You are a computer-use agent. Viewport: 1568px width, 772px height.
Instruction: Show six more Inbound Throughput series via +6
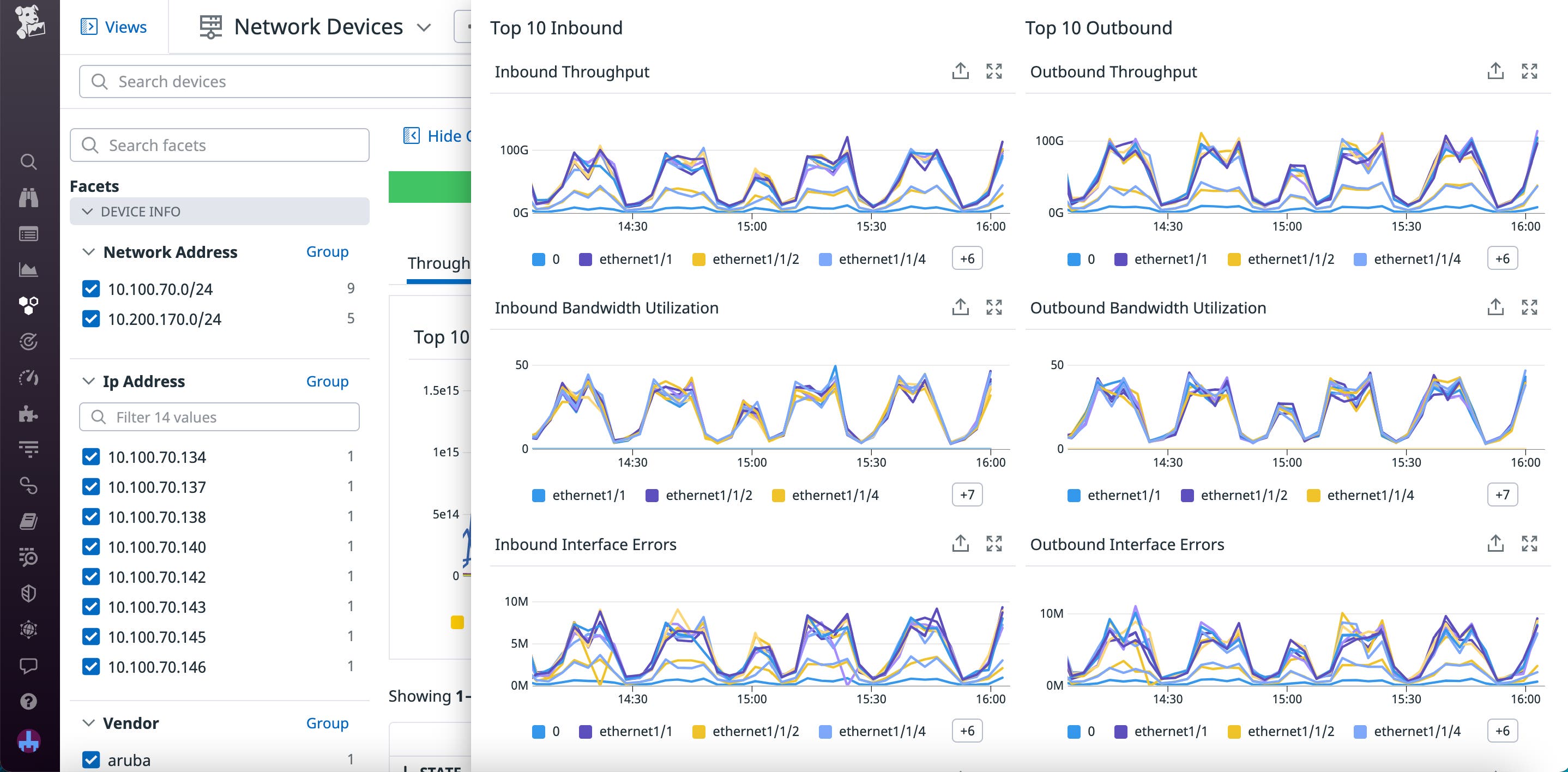[x=966, y=258]
